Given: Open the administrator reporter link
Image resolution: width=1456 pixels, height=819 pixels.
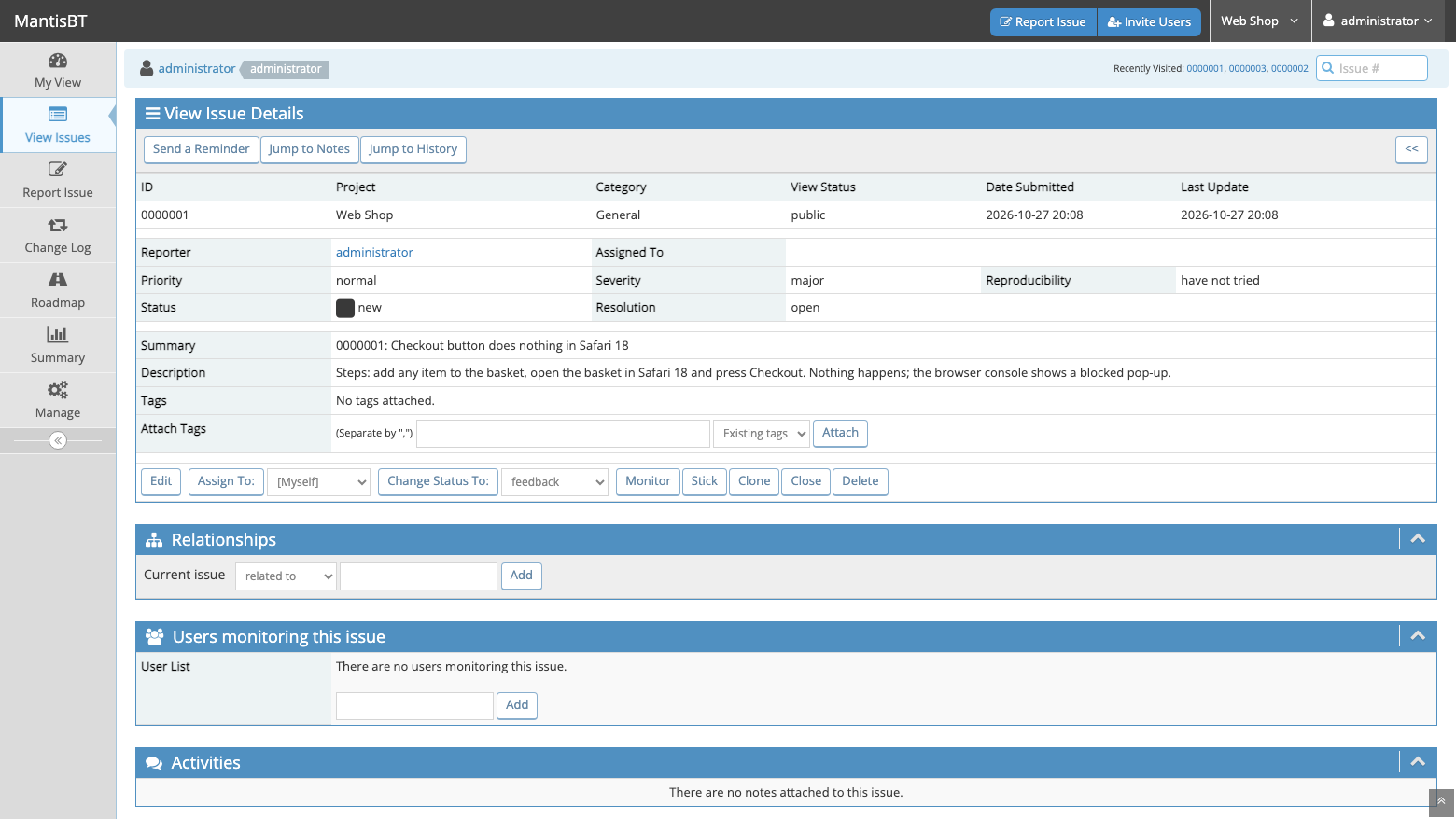Looking at the screenshot, I should [x=374, y=253].
